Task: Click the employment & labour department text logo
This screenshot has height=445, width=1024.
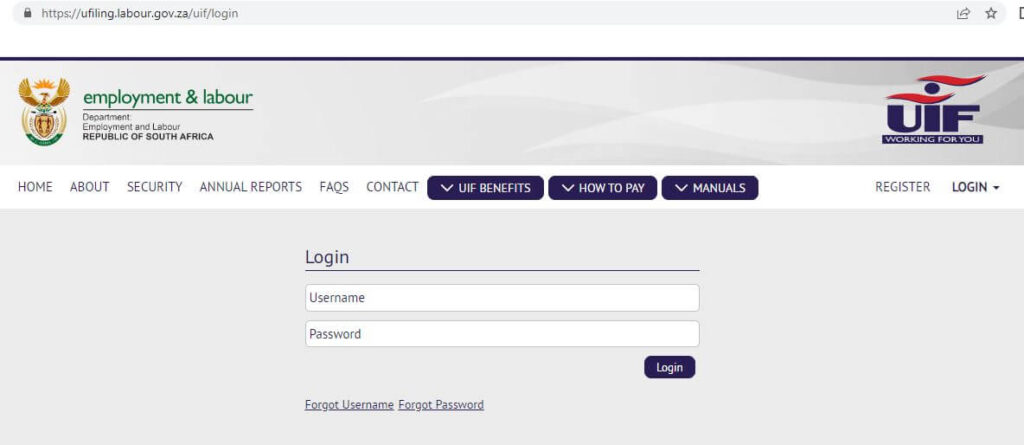Action: [167, 99]
